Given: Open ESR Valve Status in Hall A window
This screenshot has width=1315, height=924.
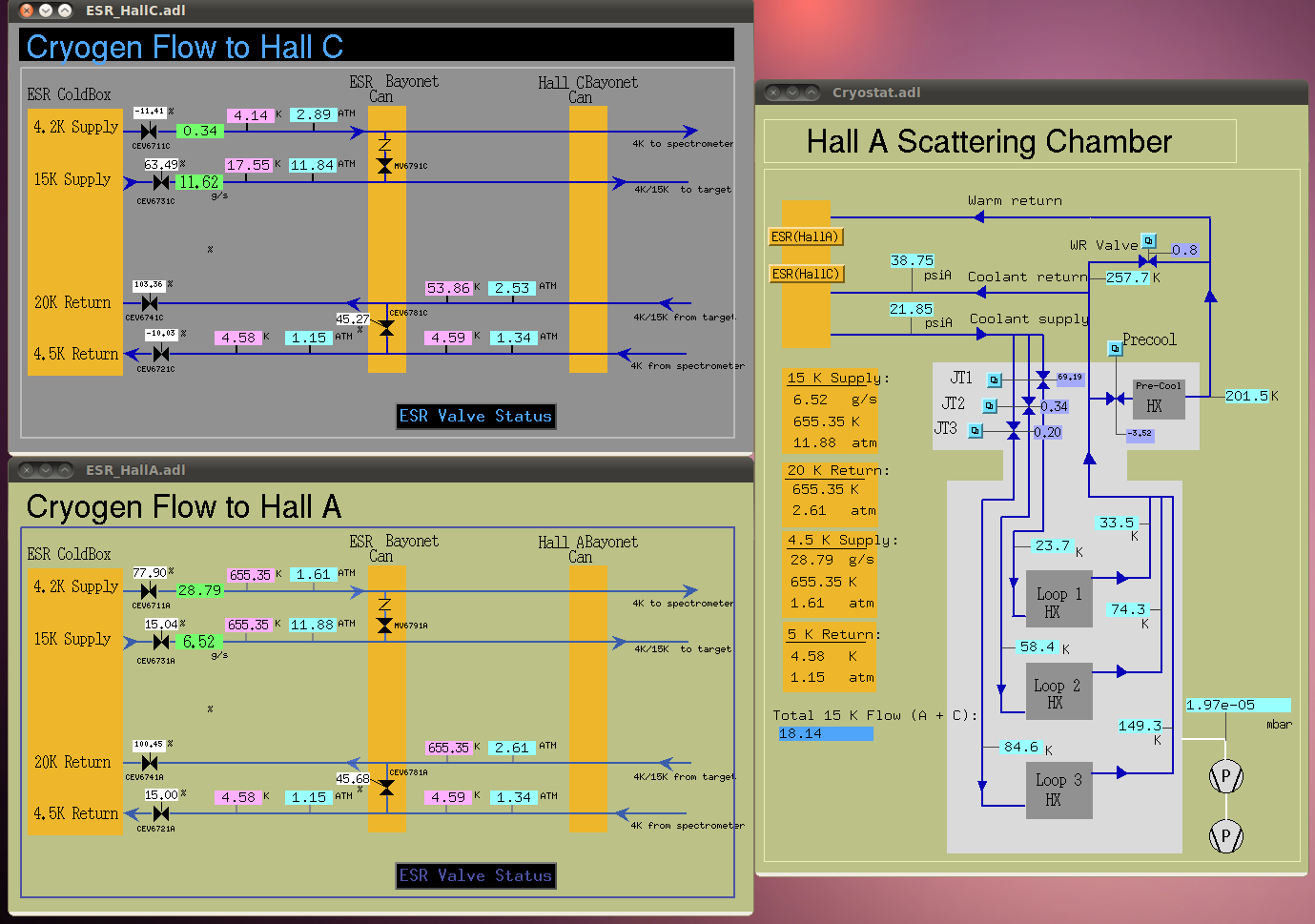Looking at the screenshot, I should click(476, 876).
